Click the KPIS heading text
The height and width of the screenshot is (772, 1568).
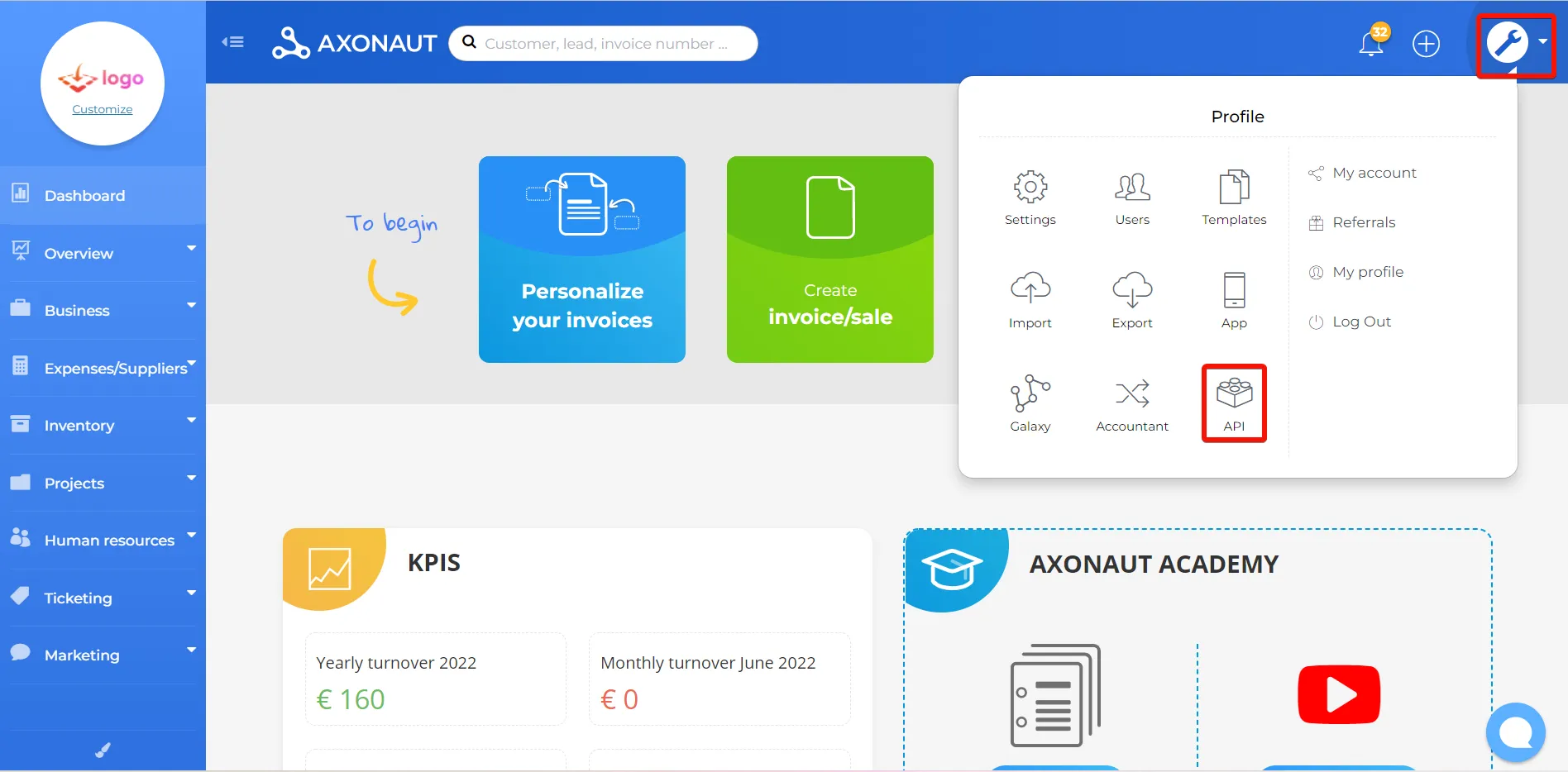click(x=434, y=563)
